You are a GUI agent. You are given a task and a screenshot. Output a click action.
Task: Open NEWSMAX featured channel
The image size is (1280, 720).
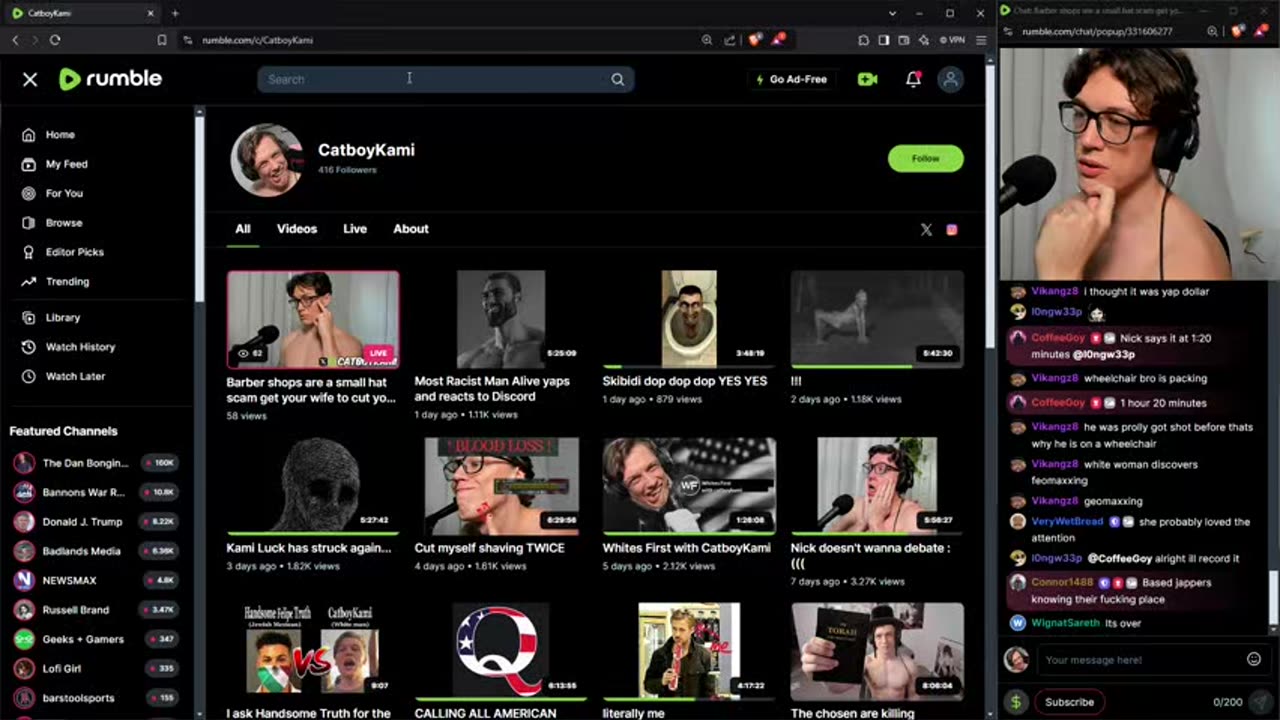pos(97,580)
